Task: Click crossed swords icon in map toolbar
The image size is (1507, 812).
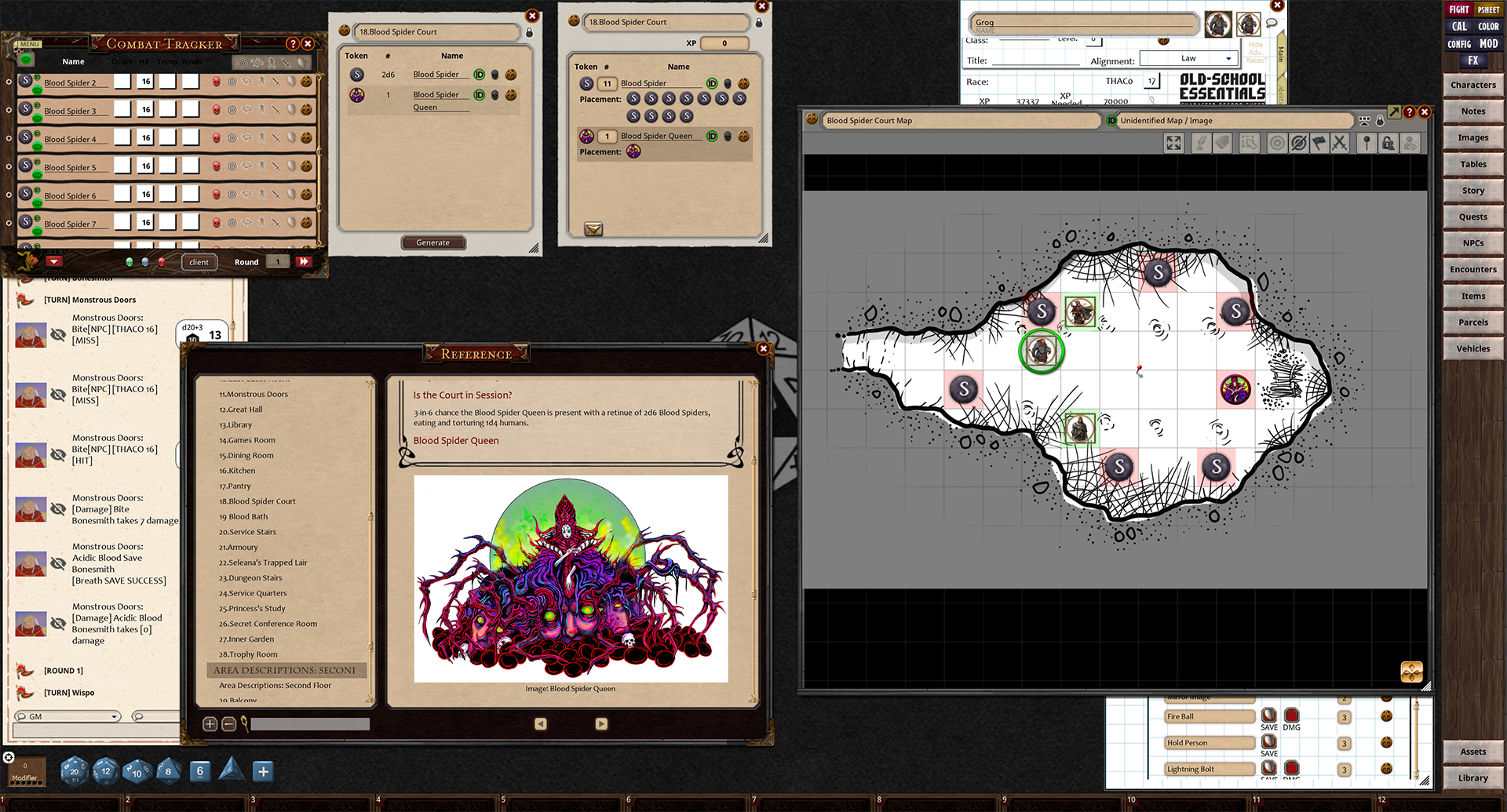Action: pyautogui.click(x=1340, y=143)
